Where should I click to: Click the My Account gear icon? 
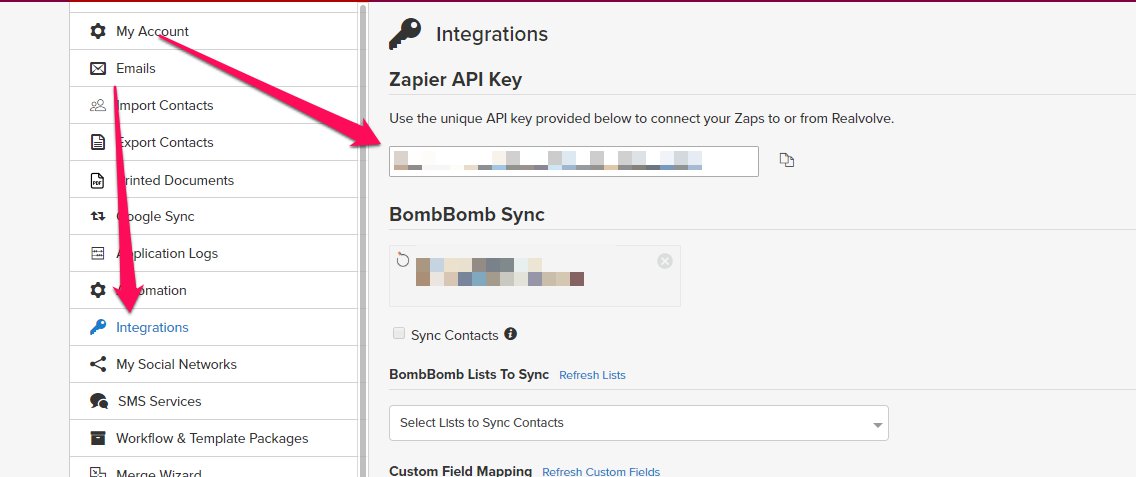[x=98, y=31]
